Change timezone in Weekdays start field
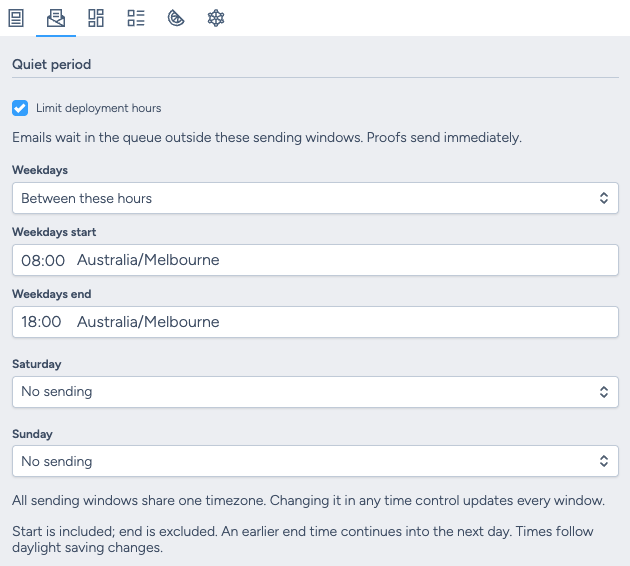 tap(148, 260)
